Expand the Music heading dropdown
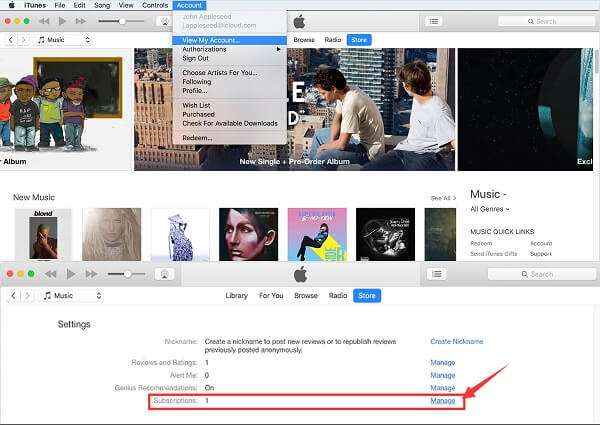Viewport: 600px width, 425px height. 488,194
